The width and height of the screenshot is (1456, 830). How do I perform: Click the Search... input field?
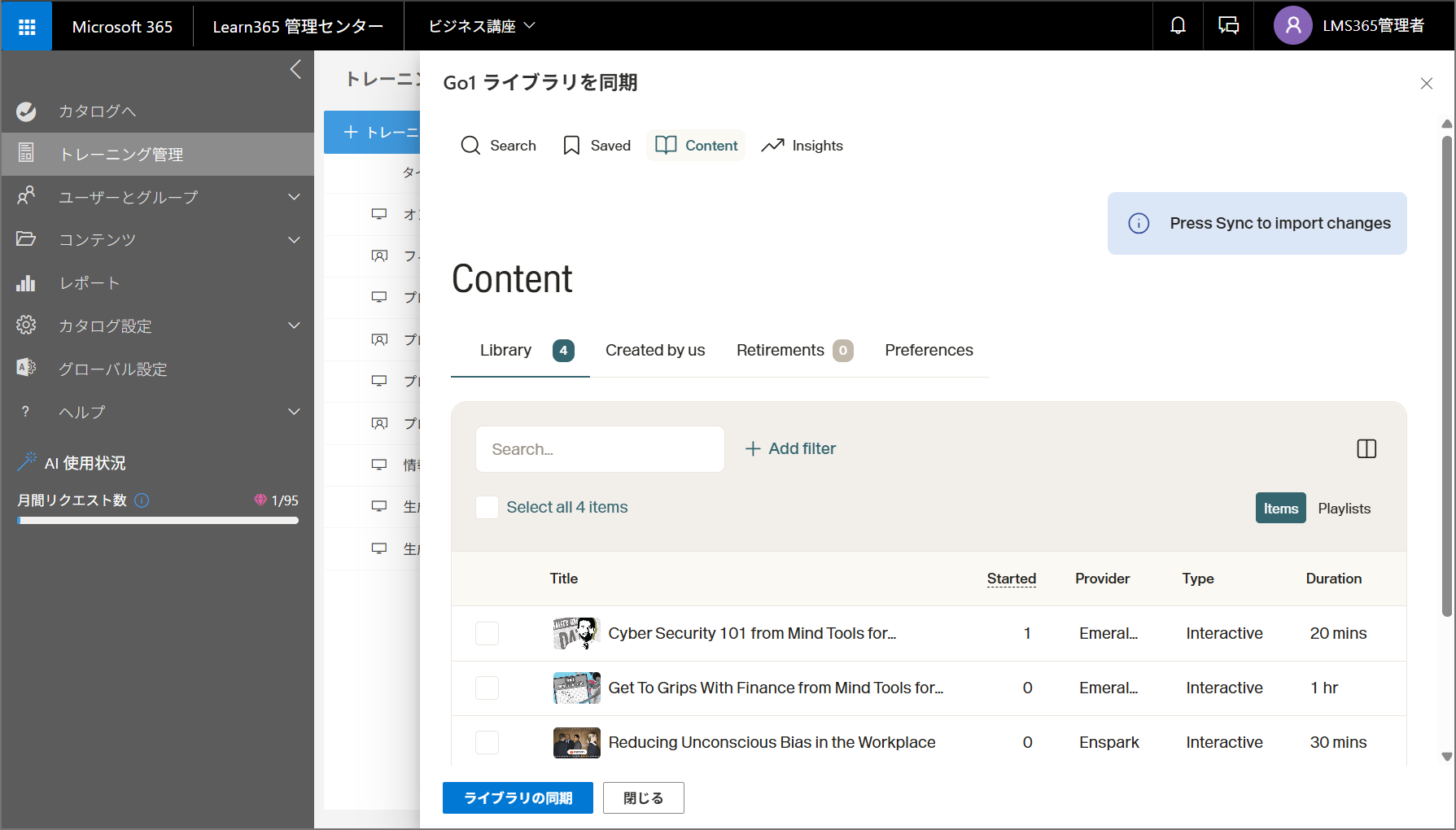pyautogui.click(x=600, y=449)
